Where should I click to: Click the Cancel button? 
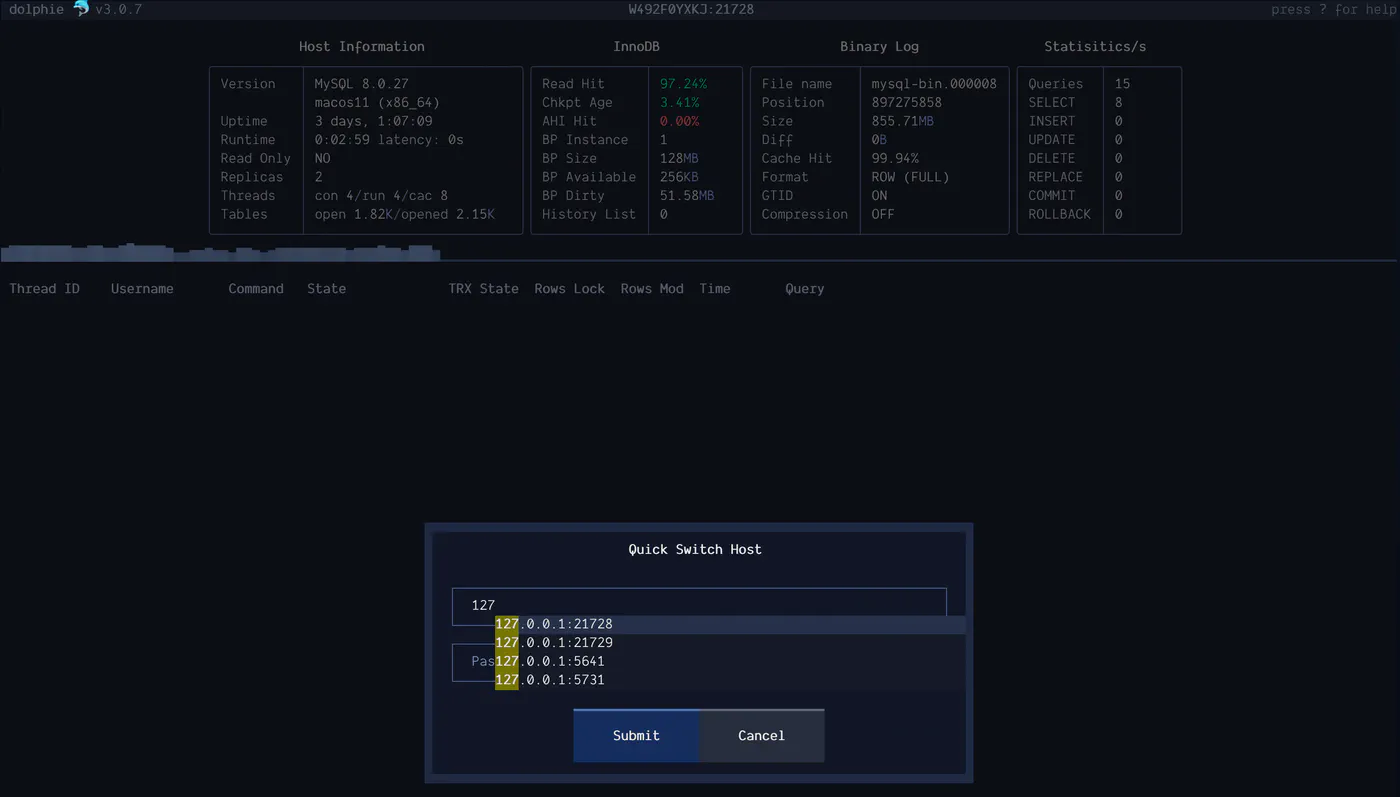point(761,736)
